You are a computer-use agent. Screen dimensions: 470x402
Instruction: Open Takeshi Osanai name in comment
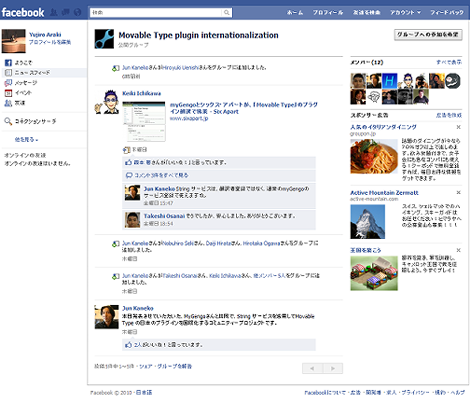click(x=164, y=216)
